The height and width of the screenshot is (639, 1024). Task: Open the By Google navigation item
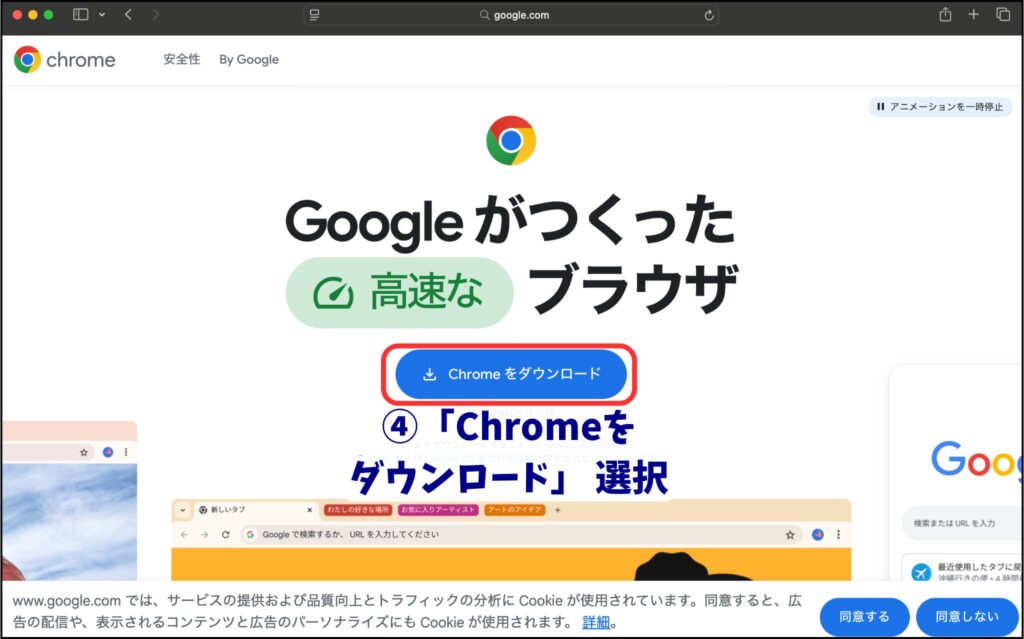(x=249, y=59)
